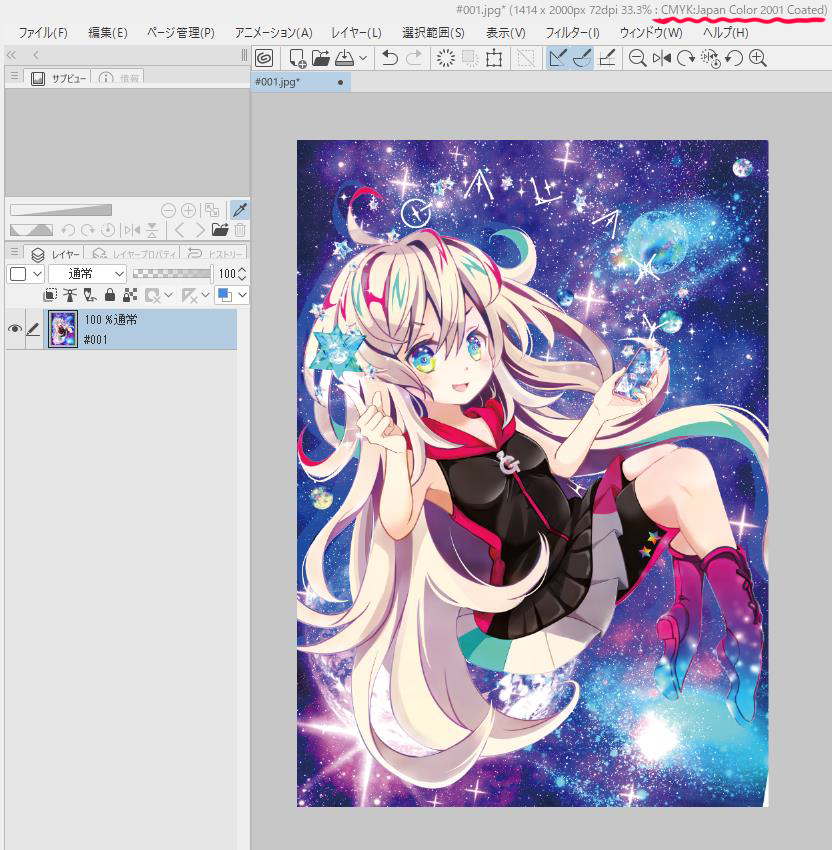Image resolution: width=832 pixels, height=850 pixels.
Task: Open the 表示(V) menu
Action: point(505,33)
